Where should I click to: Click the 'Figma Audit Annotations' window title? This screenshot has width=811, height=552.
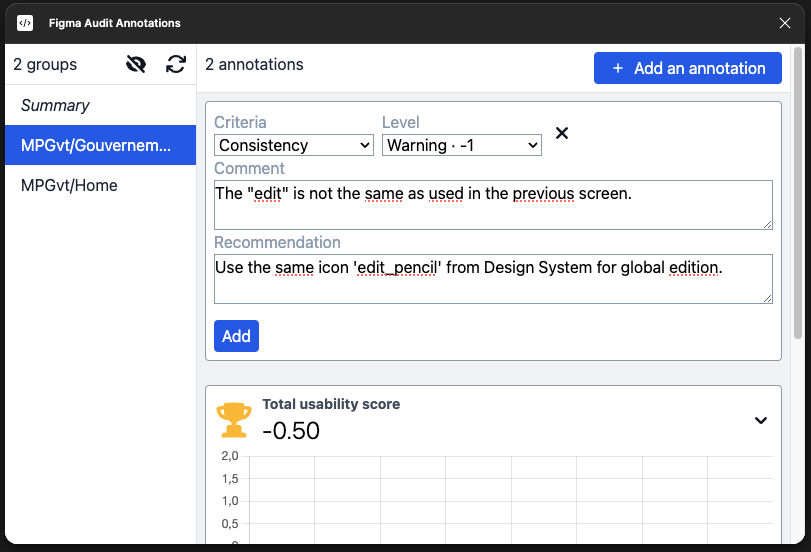point(114,23)
